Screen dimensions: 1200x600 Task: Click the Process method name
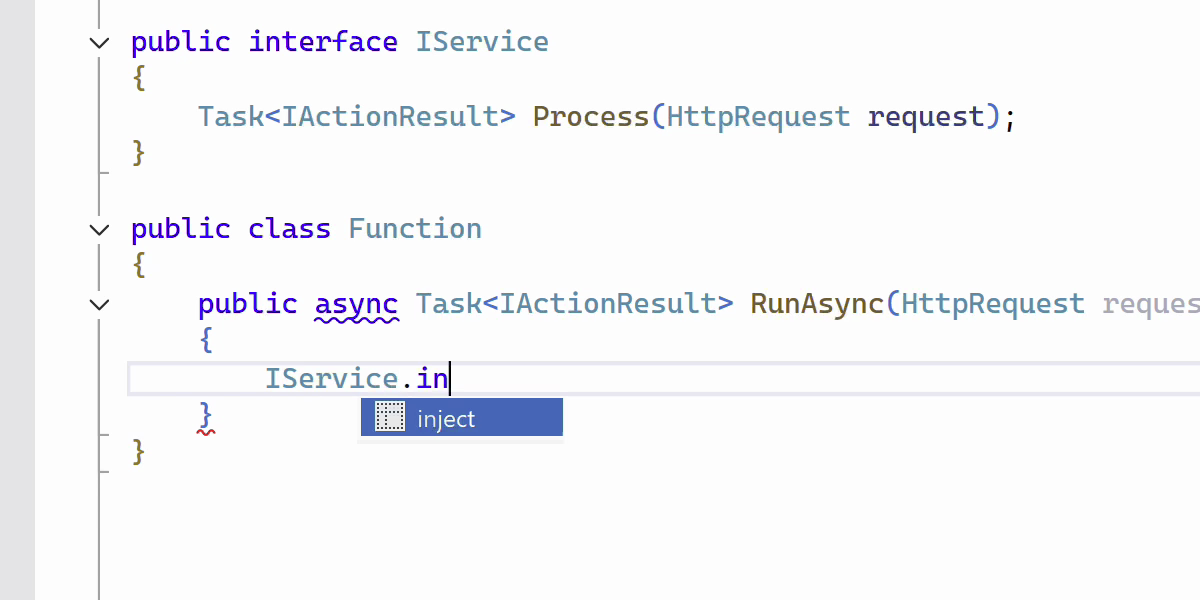pos(590,117)
